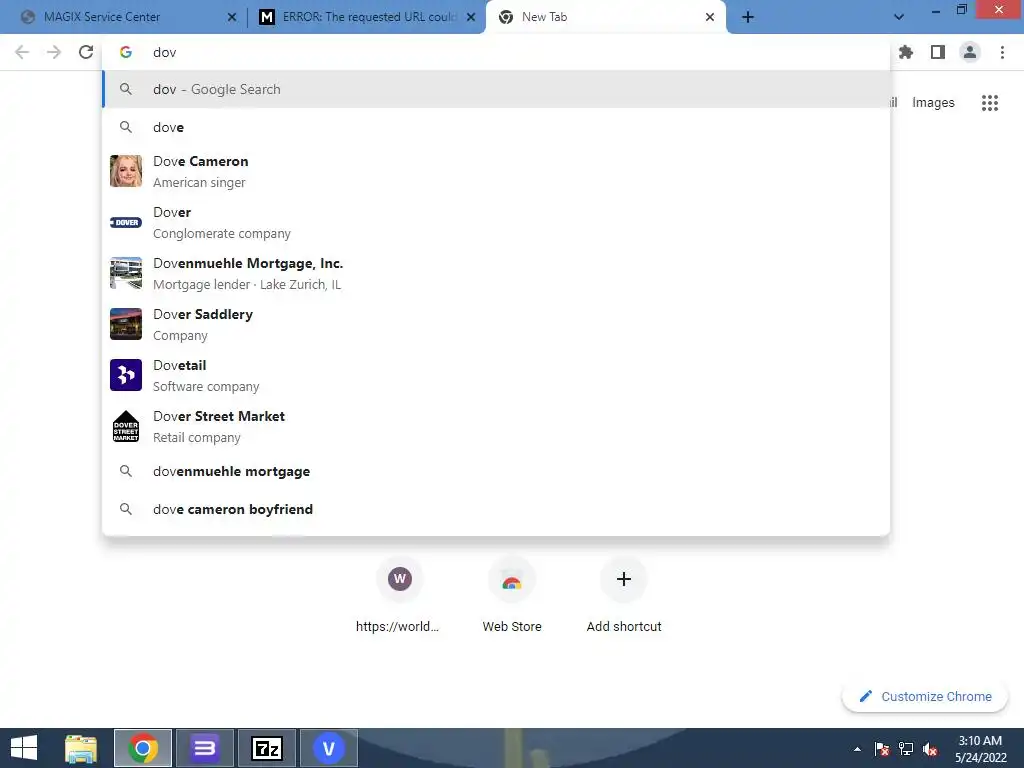Select 'dovenmuehle mortgage' search suggestion
This screenshot has width=1024, height=768.
click(496, 472)
